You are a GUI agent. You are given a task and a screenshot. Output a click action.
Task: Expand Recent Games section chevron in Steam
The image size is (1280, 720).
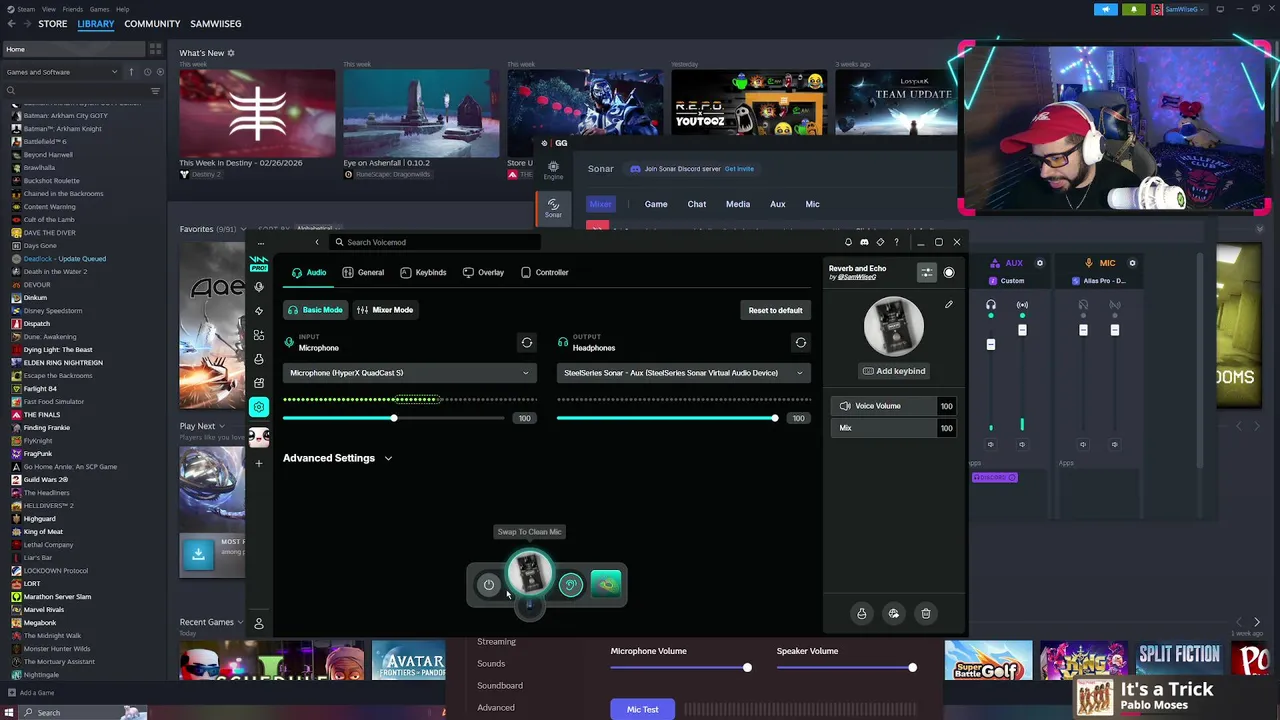[240, 622]
